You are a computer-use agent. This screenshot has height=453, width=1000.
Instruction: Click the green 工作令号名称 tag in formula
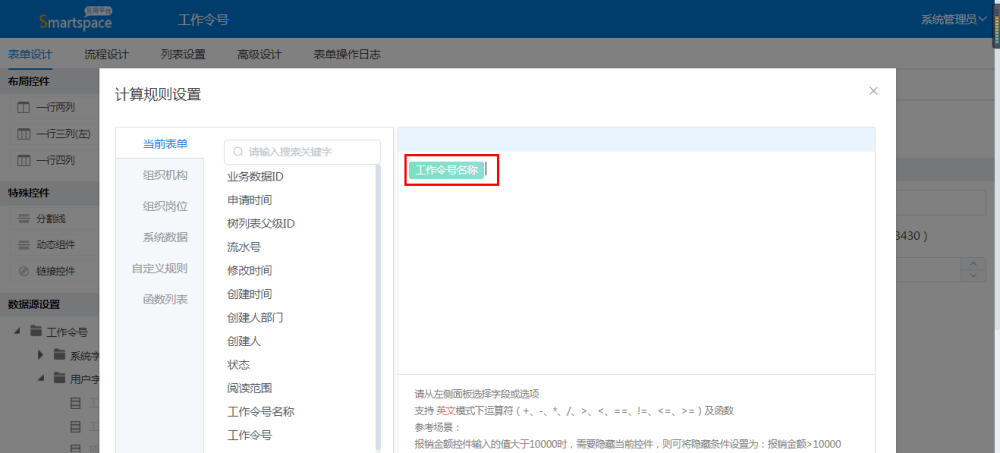click(x=446, y=170)
